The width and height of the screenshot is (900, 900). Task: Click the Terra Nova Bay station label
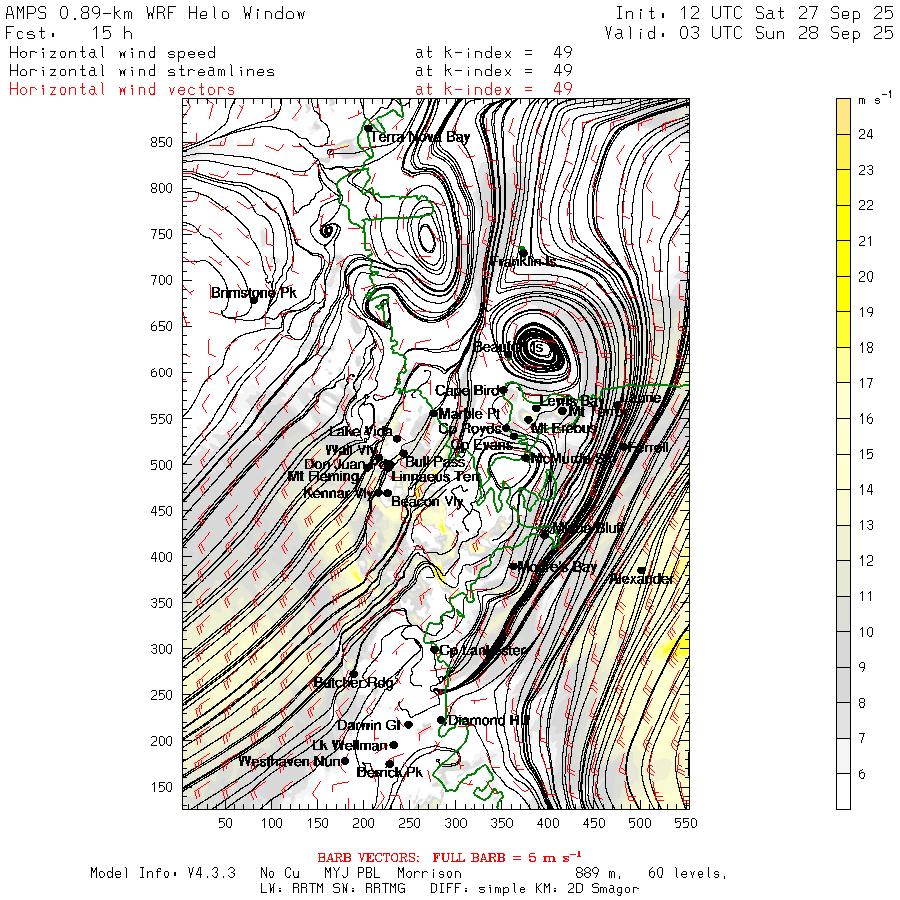(420, 137)
